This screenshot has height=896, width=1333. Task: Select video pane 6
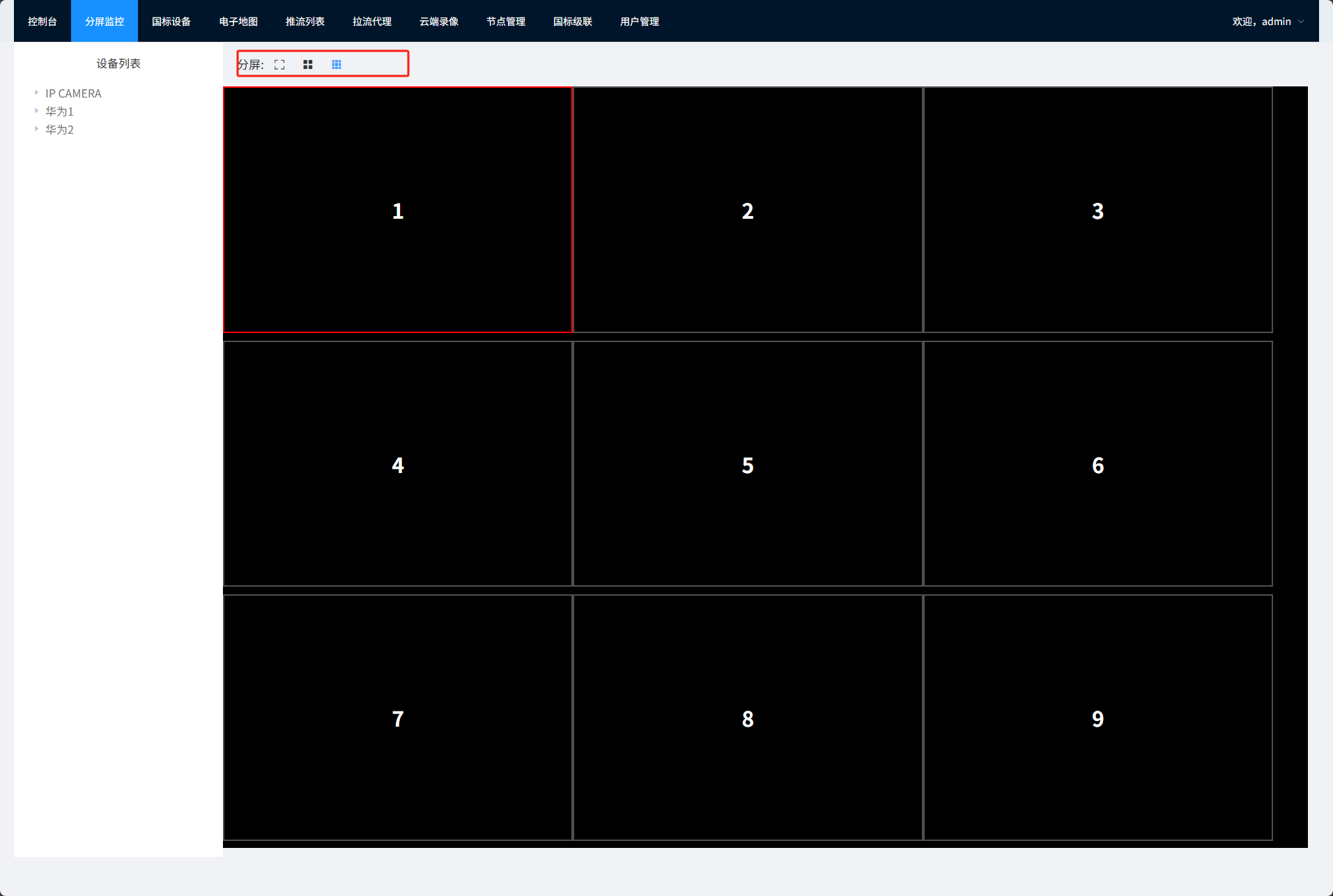pyautogui.click(x=1098, y=464)
